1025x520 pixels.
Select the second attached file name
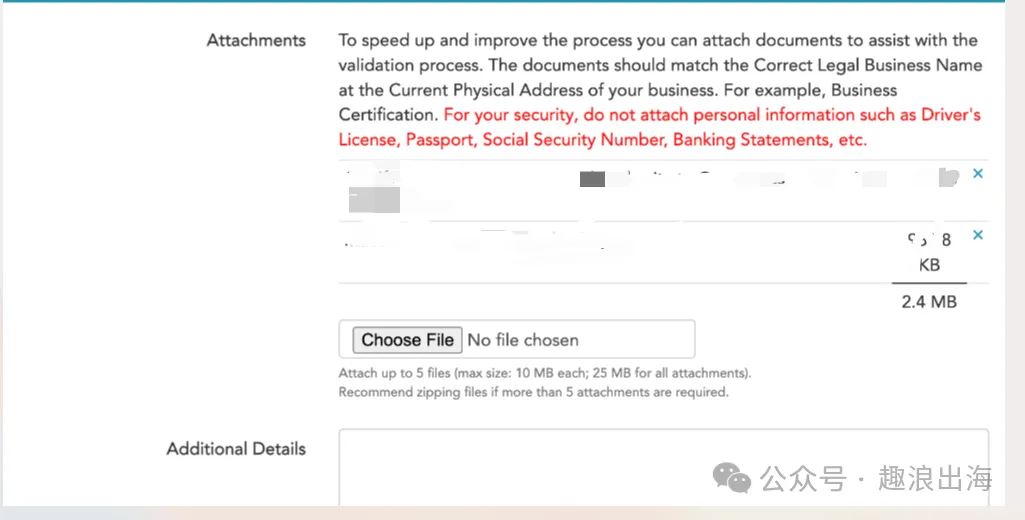click(x=484, y=241)
